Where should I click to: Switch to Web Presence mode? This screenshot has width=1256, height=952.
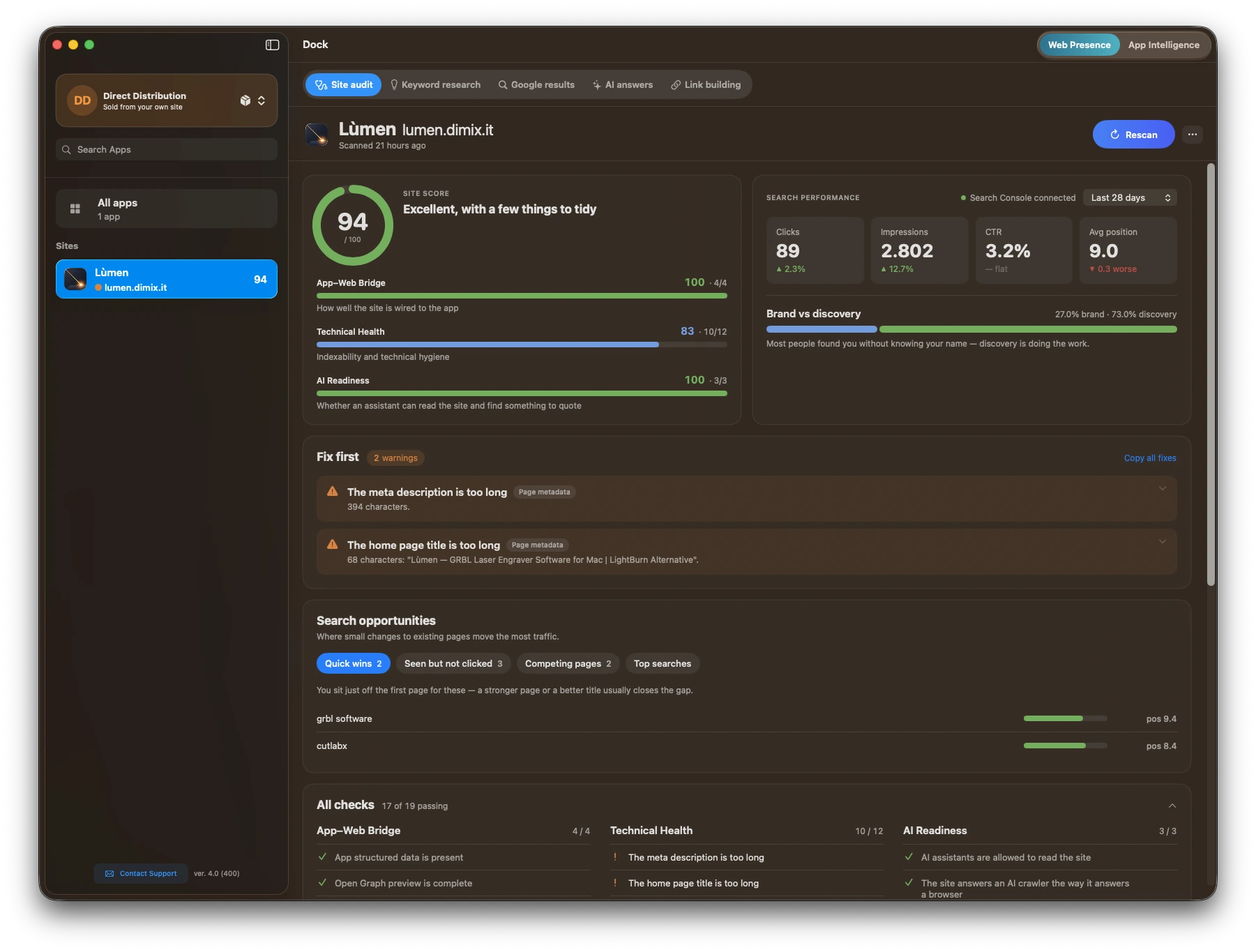(x=1079, y=45)
